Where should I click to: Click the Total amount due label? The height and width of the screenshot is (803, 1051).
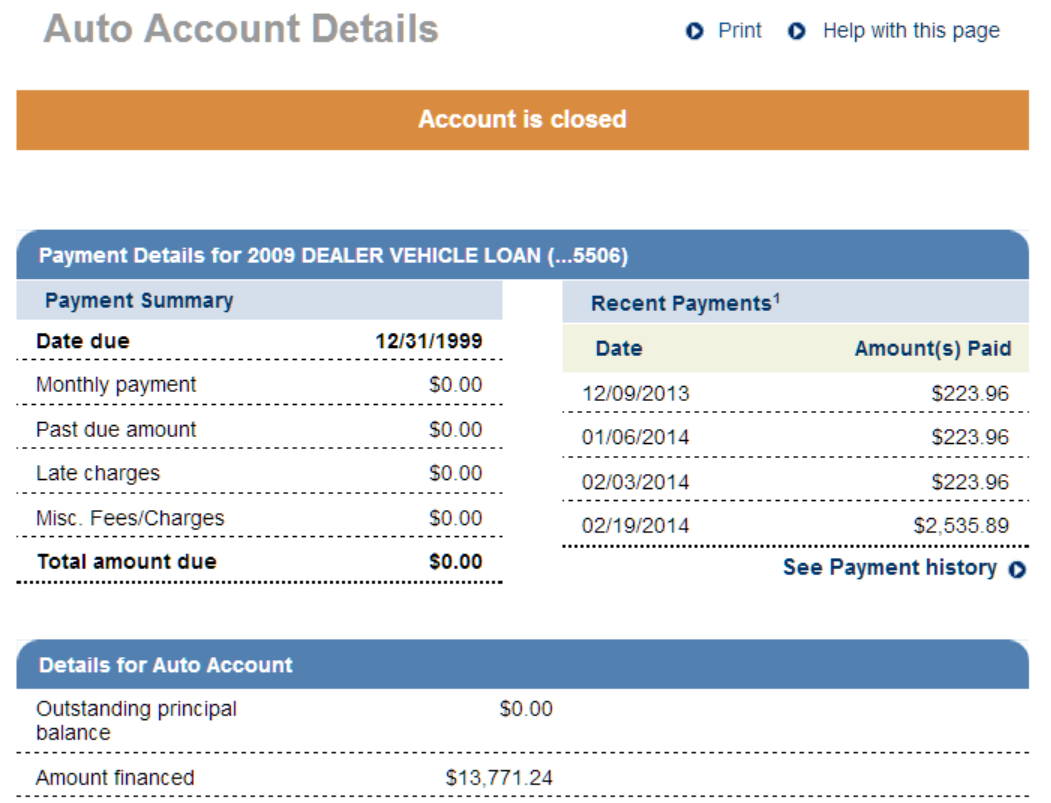click(x=127, y=562)
